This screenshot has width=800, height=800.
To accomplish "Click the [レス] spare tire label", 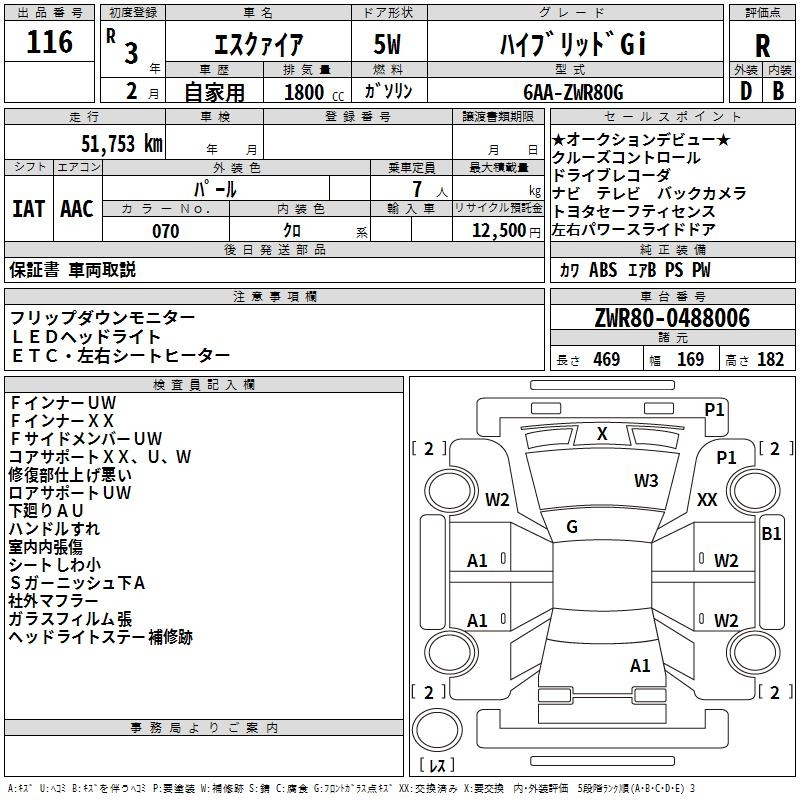I will point(437,765).
